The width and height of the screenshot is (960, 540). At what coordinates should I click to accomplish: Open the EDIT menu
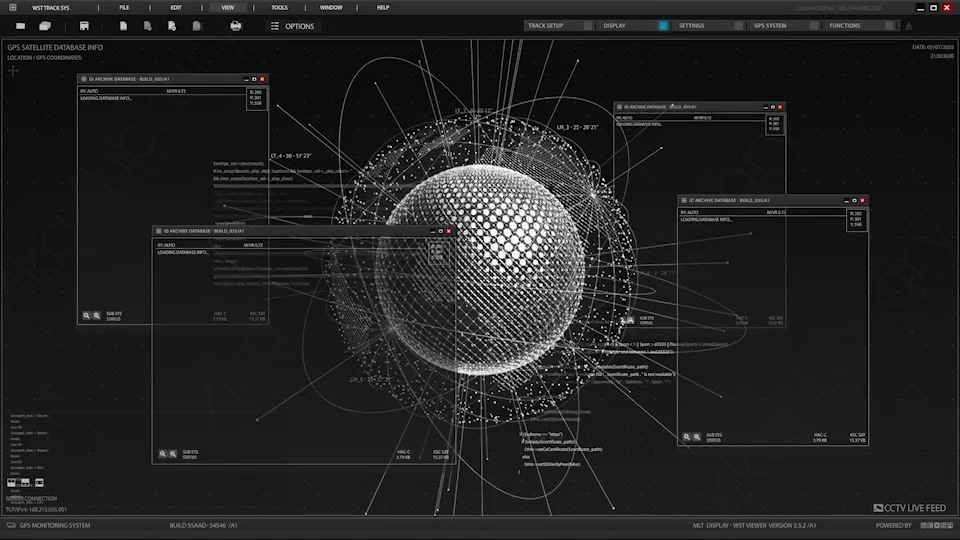(x=176, y=8)
